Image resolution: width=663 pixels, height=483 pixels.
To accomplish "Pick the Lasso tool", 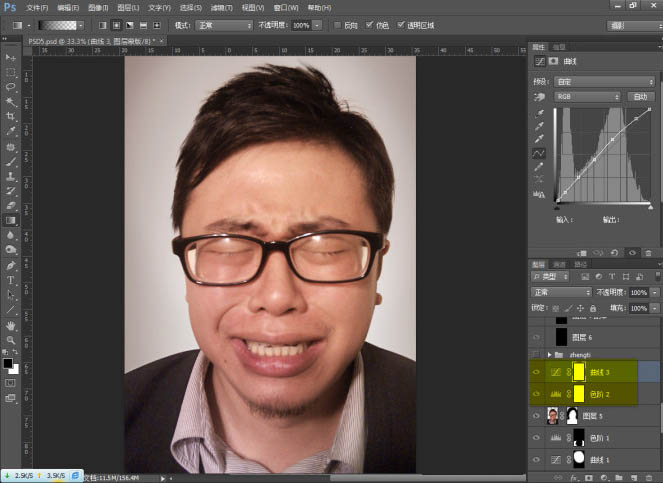I will pos(11,87).
